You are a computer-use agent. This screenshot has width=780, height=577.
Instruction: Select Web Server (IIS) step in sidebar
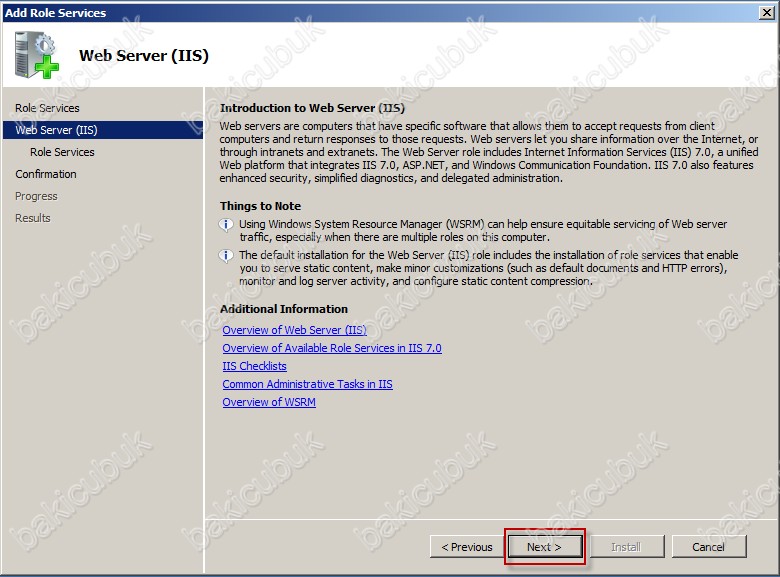click(x=103, y=130)
